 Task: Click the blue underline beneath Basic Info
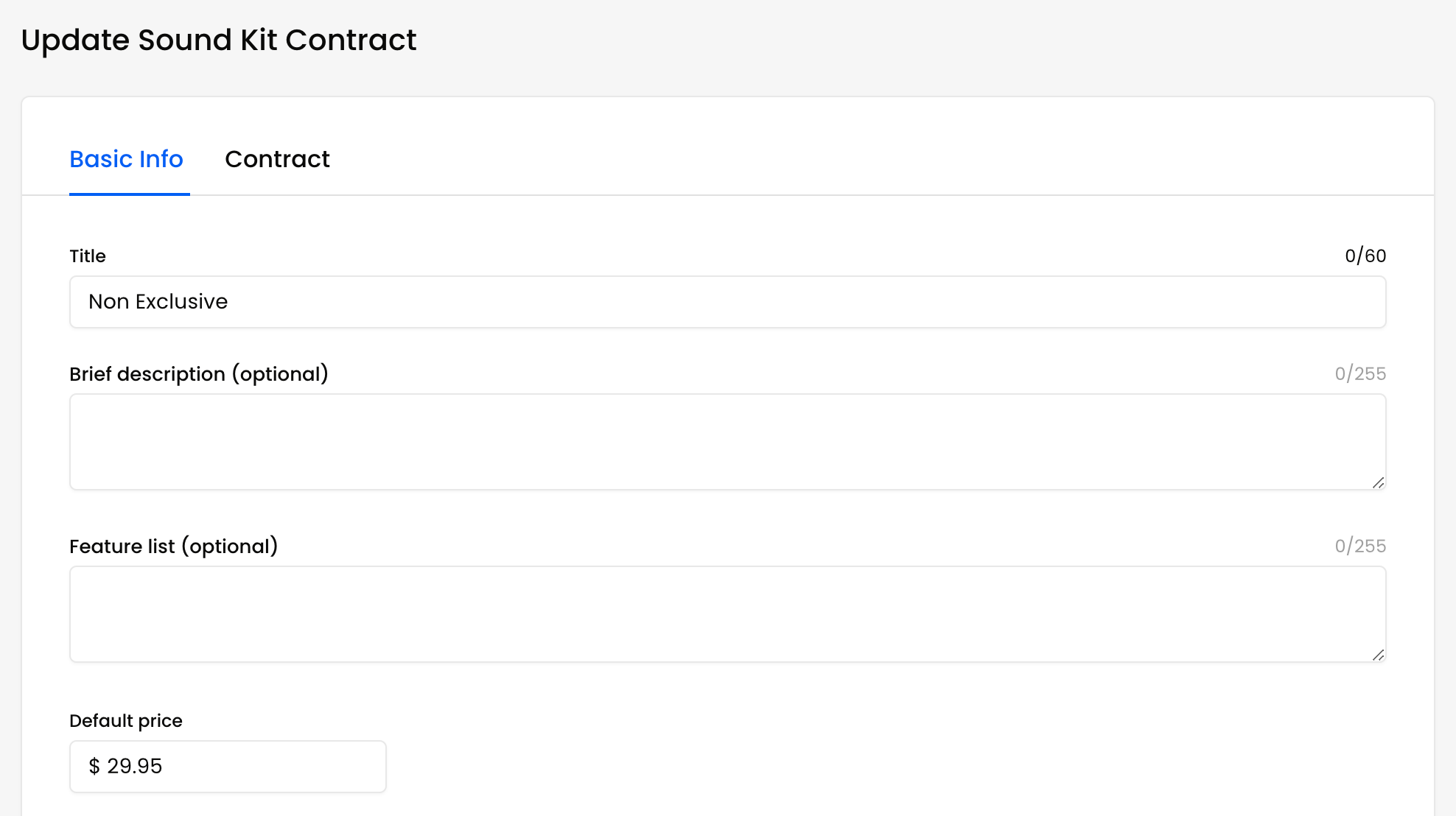coord(130,194)
